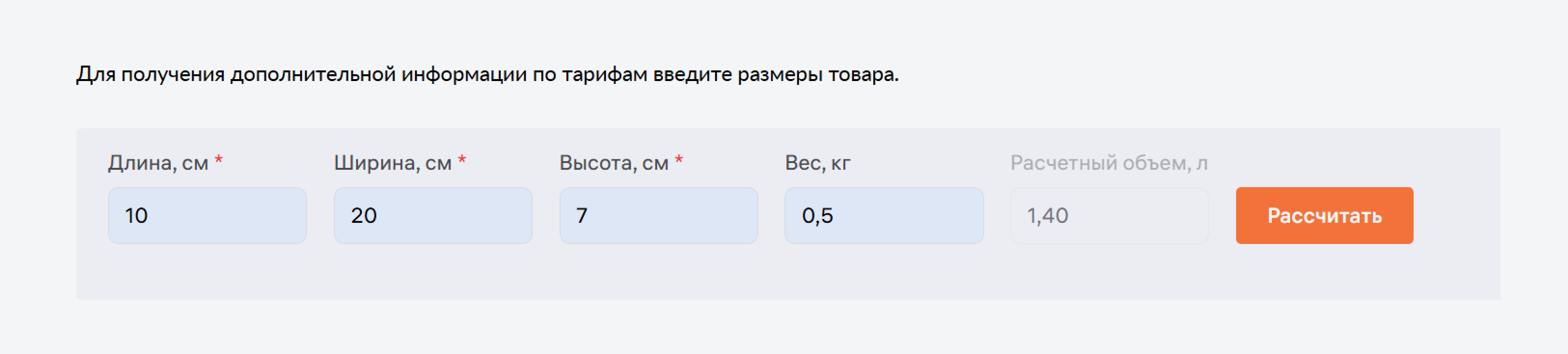Click the orange Рассчитать button
1568x354 pixels.
[x=1324, y=215]
